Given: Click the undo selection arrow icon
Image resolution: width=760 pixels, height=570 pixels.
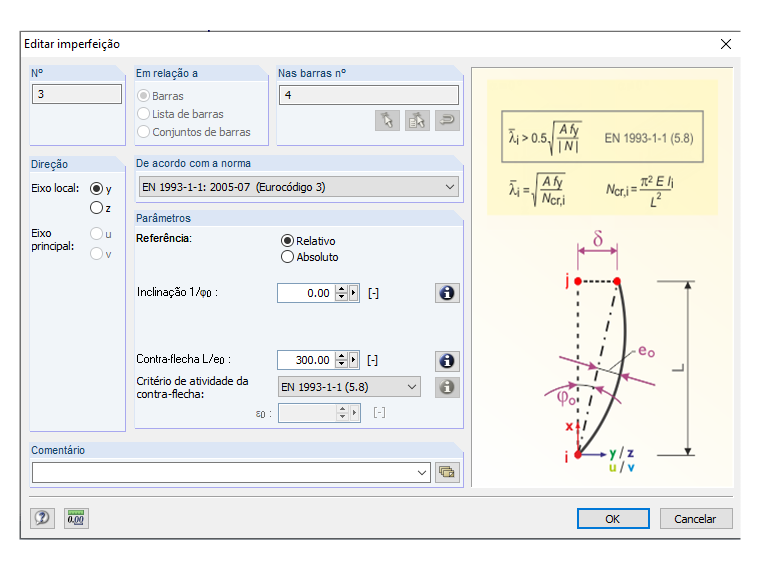Looking at the screenshot, I should pos(447,120).
